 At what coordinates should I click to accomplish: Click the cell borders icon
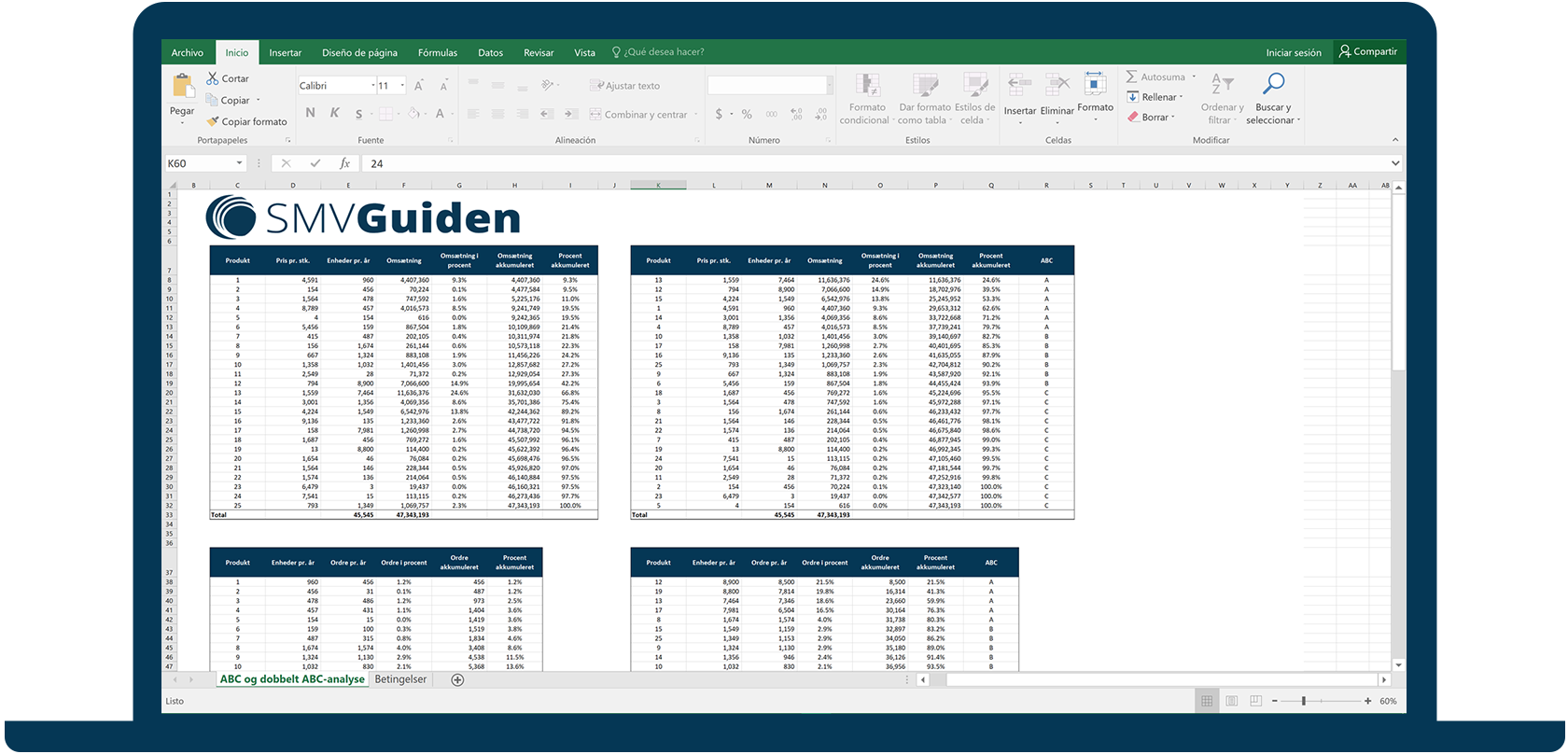click(x=385, y=114)
